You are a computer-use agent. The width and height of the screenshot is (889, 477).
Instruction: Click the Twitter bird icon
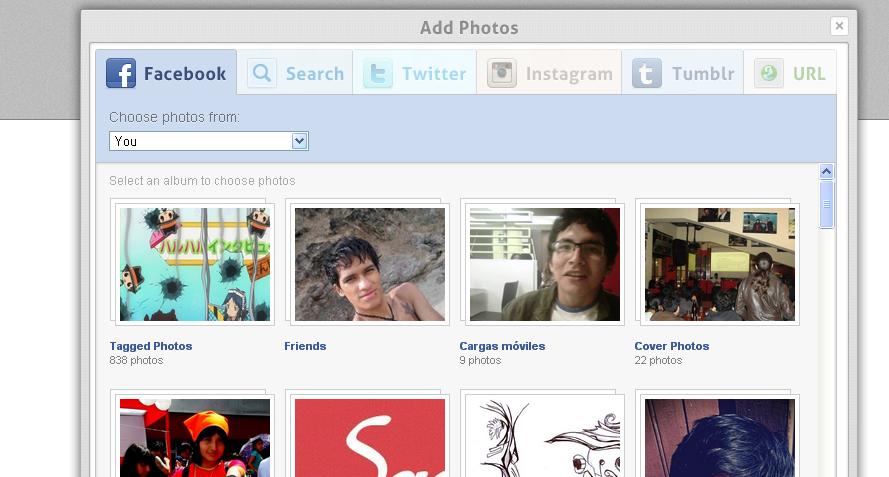click(x=378, y=73)
